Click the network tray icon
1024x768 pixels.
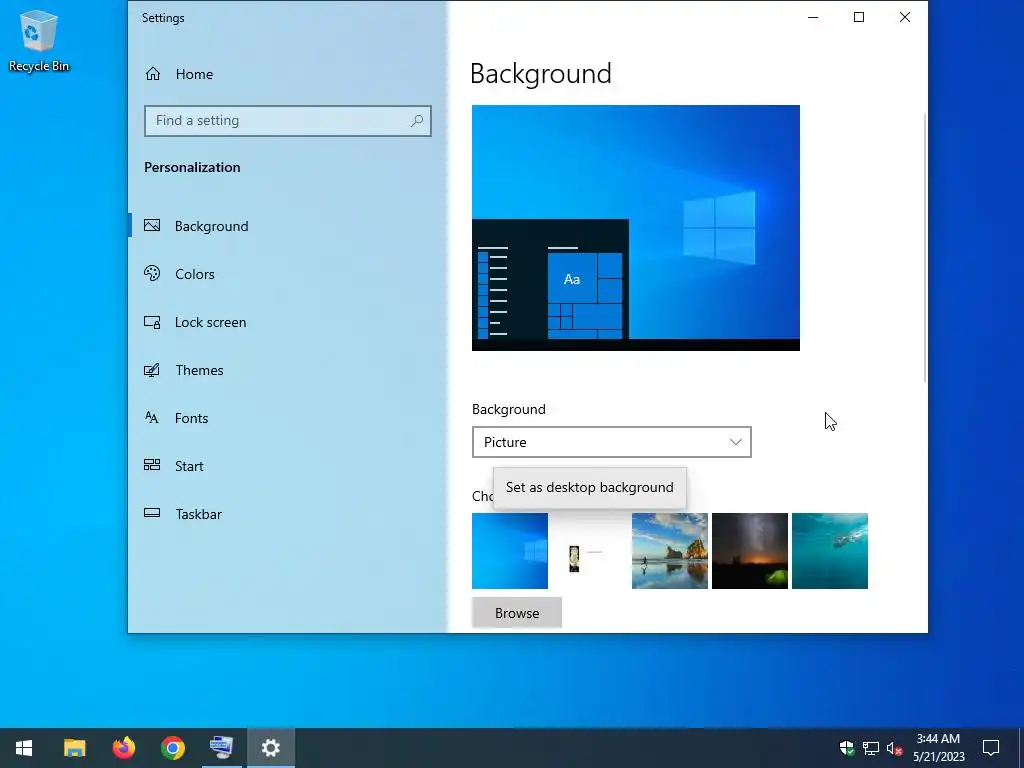(871, 748)
